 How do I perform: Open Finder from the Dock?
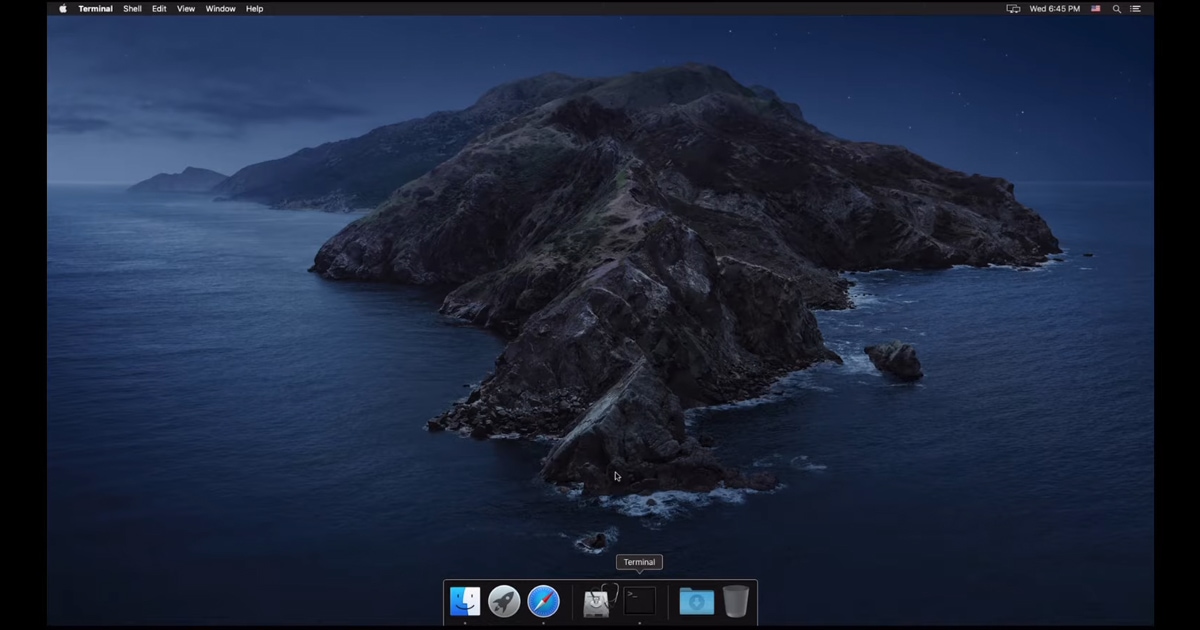click(x=465, y=601)
